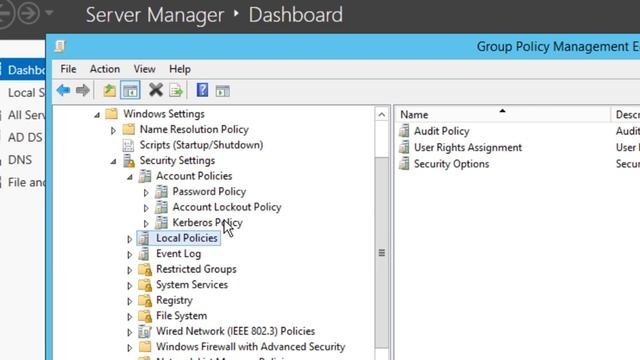Click the Export List toolbar icon
This screenshot has width=640, height=360.
pos(176,90)
